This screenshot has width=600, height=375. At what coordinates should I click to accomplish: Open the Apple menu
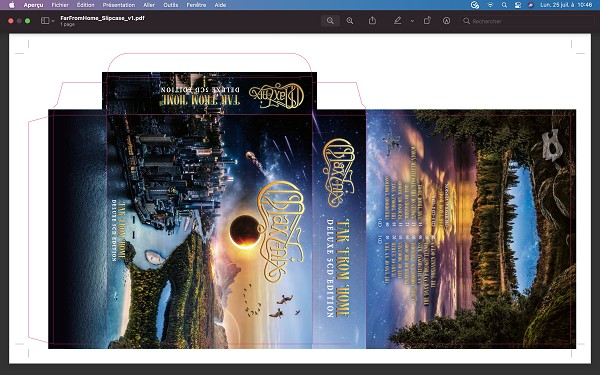(11, 5)
